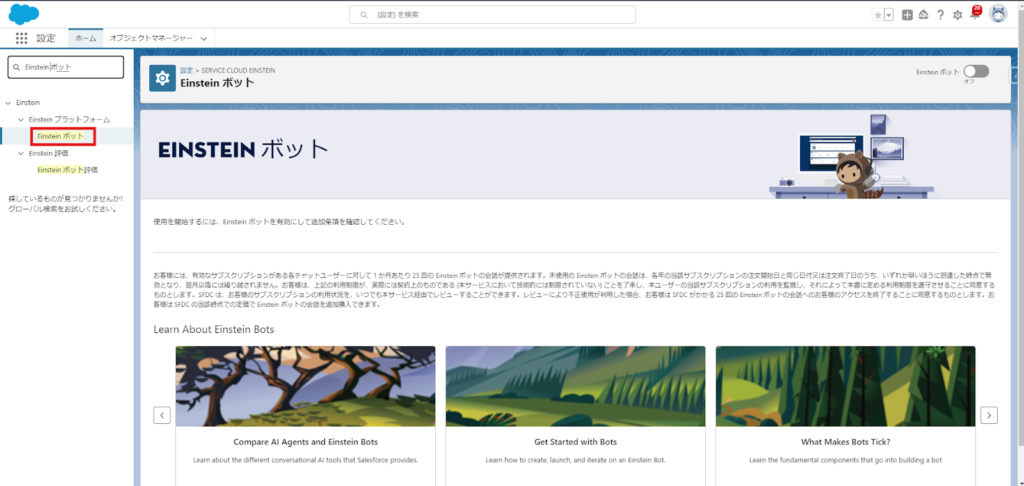Go to next carousel card with right arrow
The width and height of the screenshot is (1024, 486).
[988, 415]
